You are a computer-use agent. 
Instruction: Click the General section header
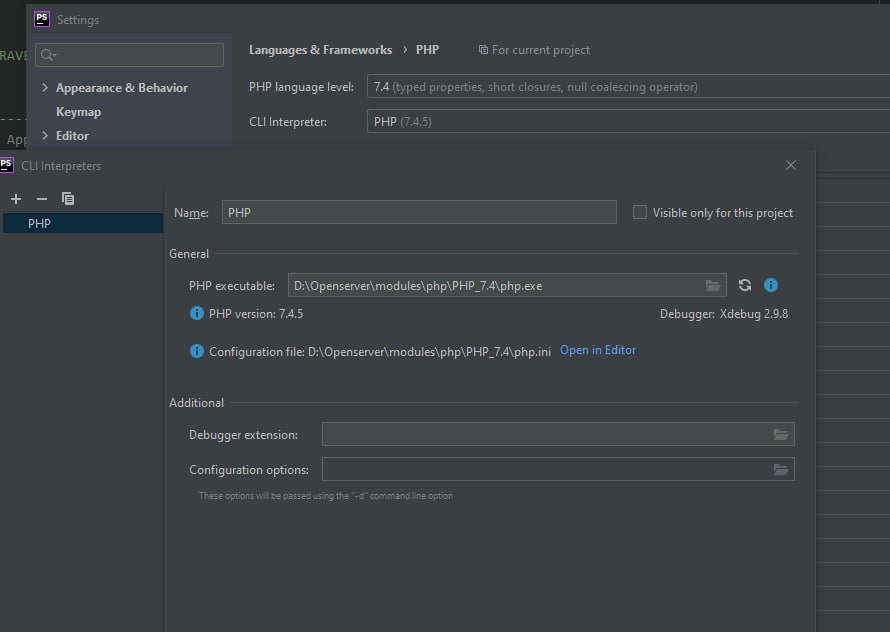(x=189, y=254)
